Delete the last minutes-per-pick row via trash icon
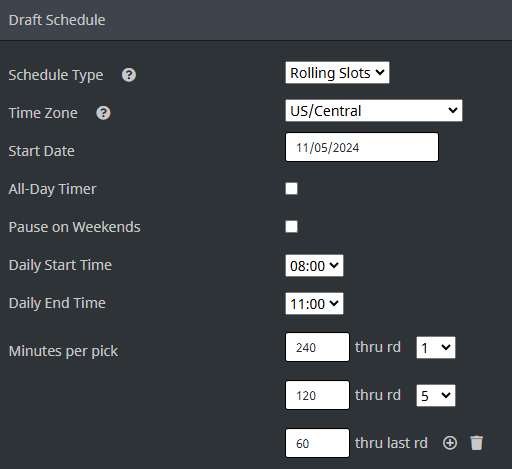 [477, 443]
